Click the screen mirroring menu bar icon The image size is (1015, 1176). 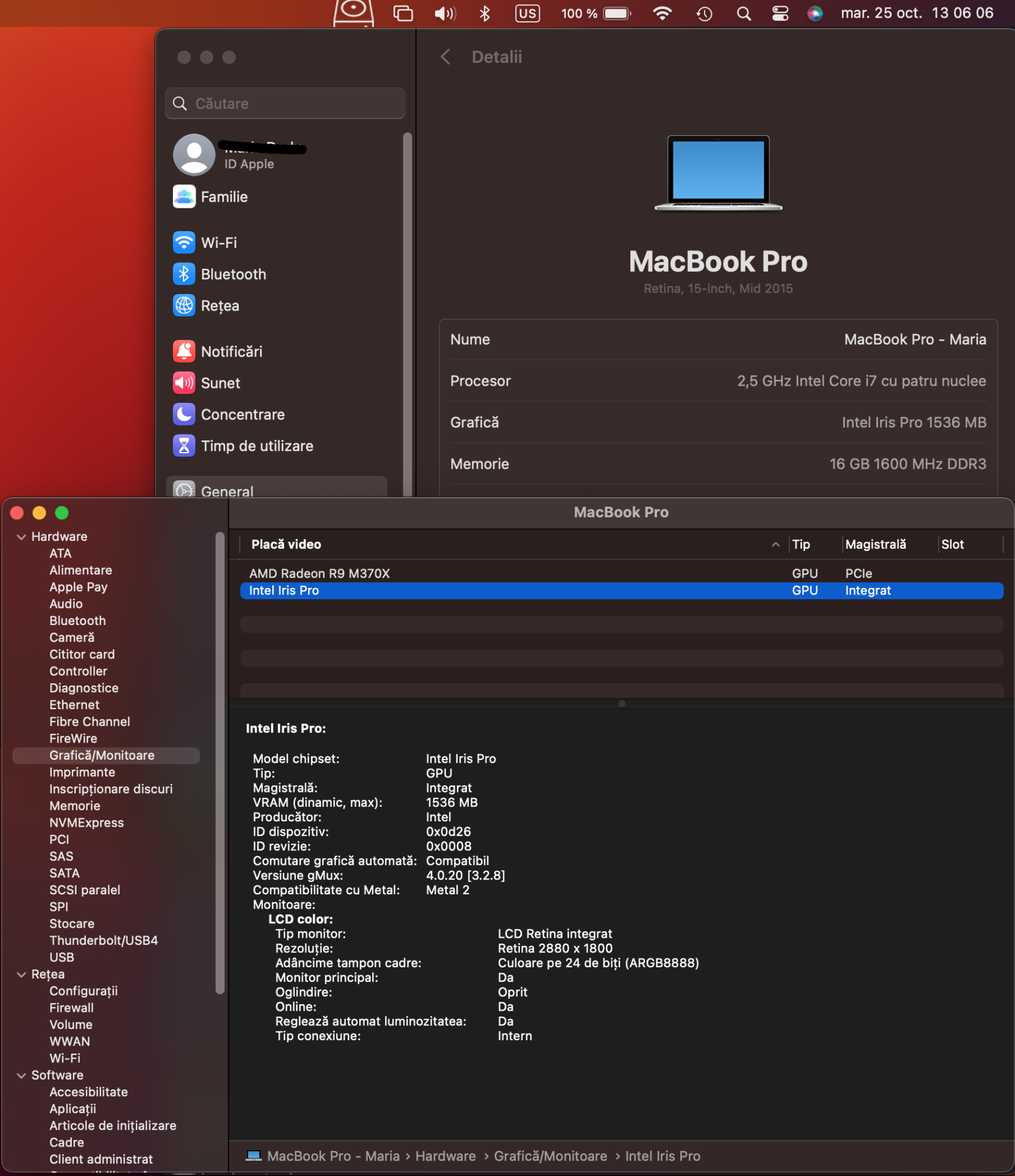point(403,13)
